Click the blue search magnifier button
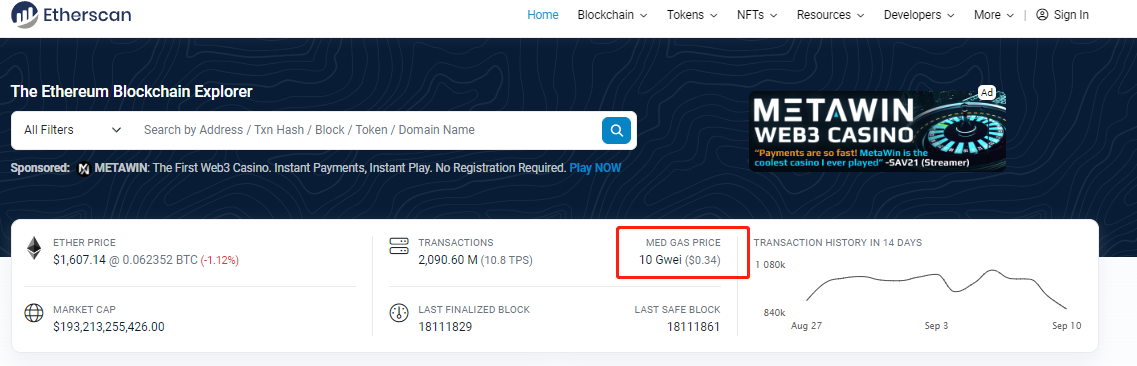The width and height of the screenshot is (1137, 366). [616, 130]
